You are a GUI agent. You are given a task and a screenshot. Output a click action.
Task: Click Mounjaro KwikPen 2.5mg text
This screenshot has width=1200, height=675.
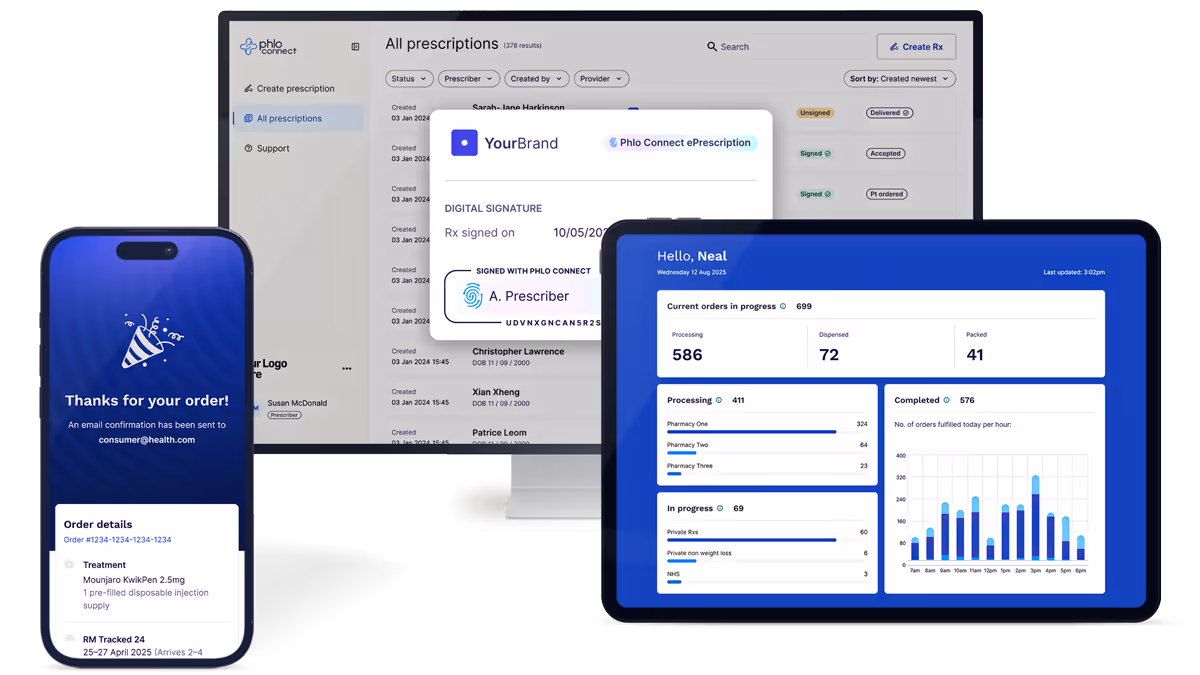134,580
